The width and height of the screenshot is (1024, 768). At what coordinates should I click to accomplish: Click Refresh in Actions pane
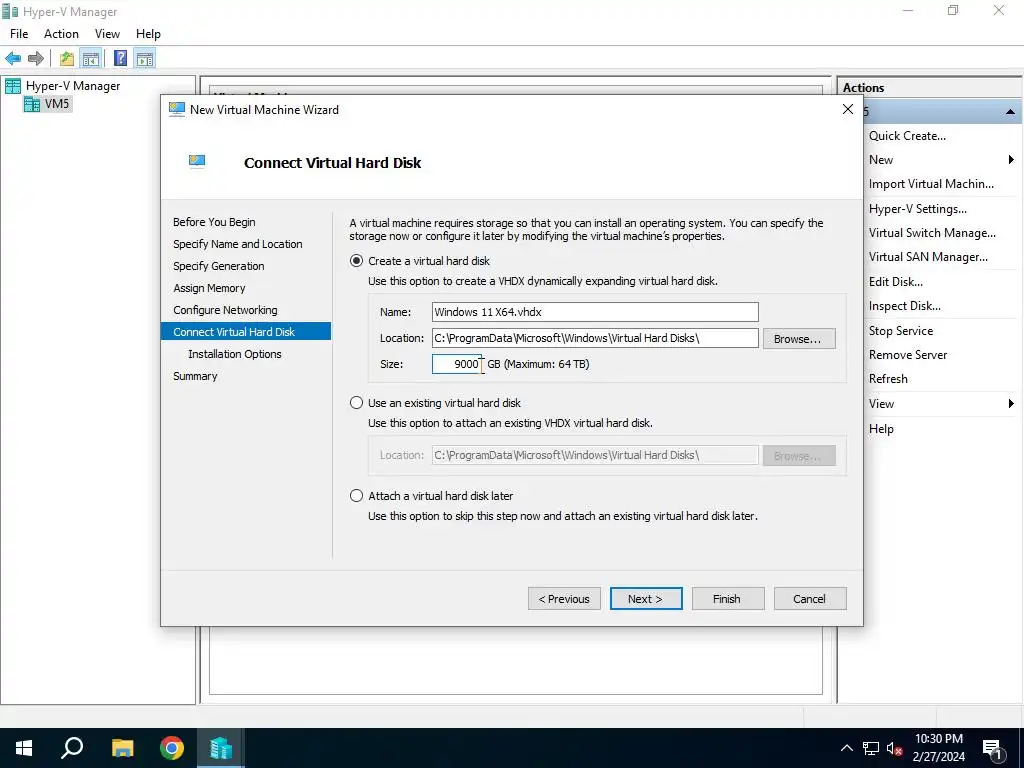(x=888, y=379)
